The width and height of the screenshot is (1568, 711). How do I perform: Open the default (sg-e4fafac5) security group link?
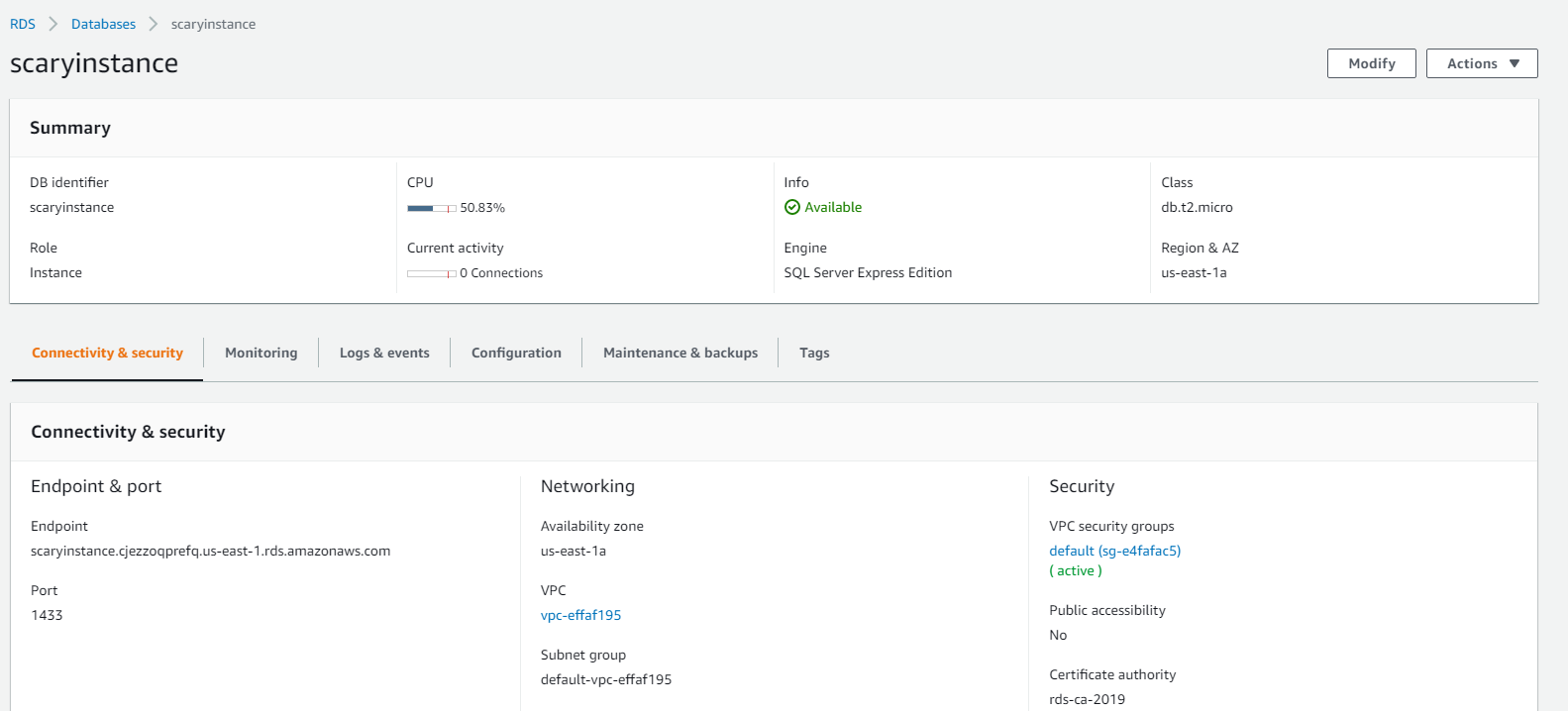point(1115,551)
